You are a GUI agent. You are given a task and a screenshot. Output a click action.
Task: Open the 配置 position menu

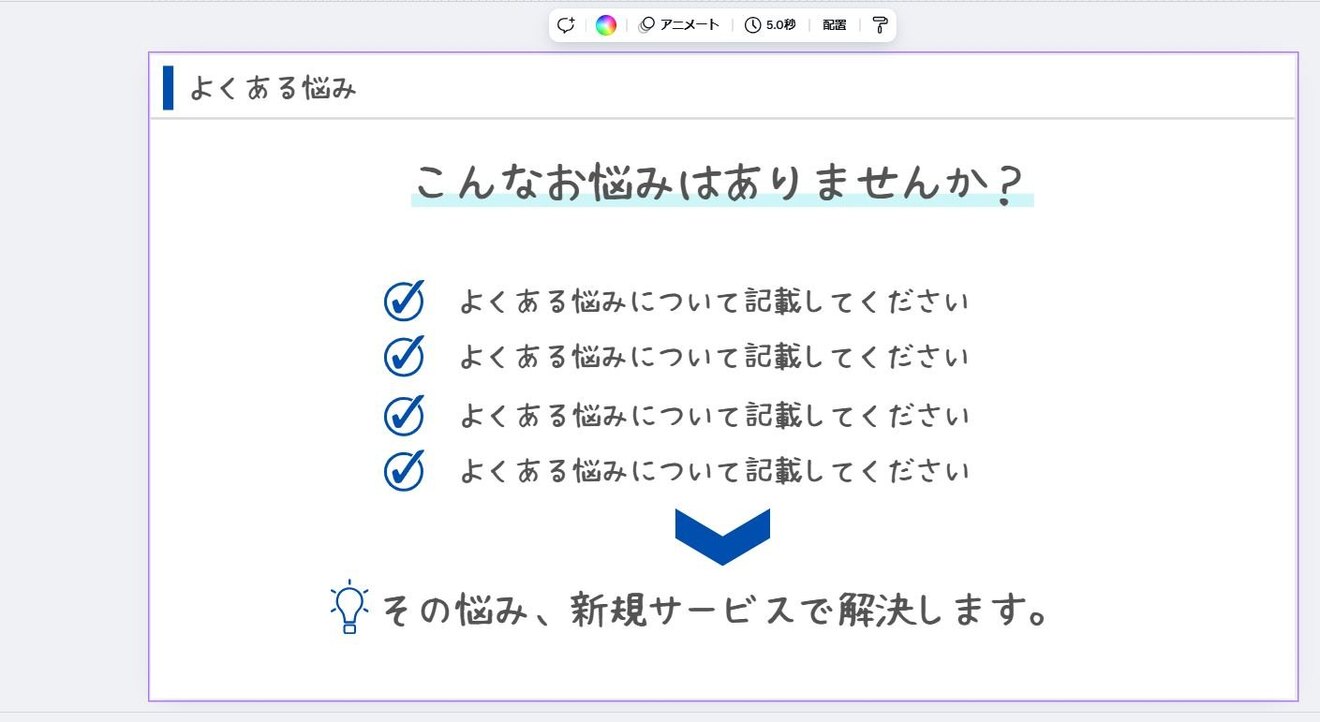click(834, 25)
